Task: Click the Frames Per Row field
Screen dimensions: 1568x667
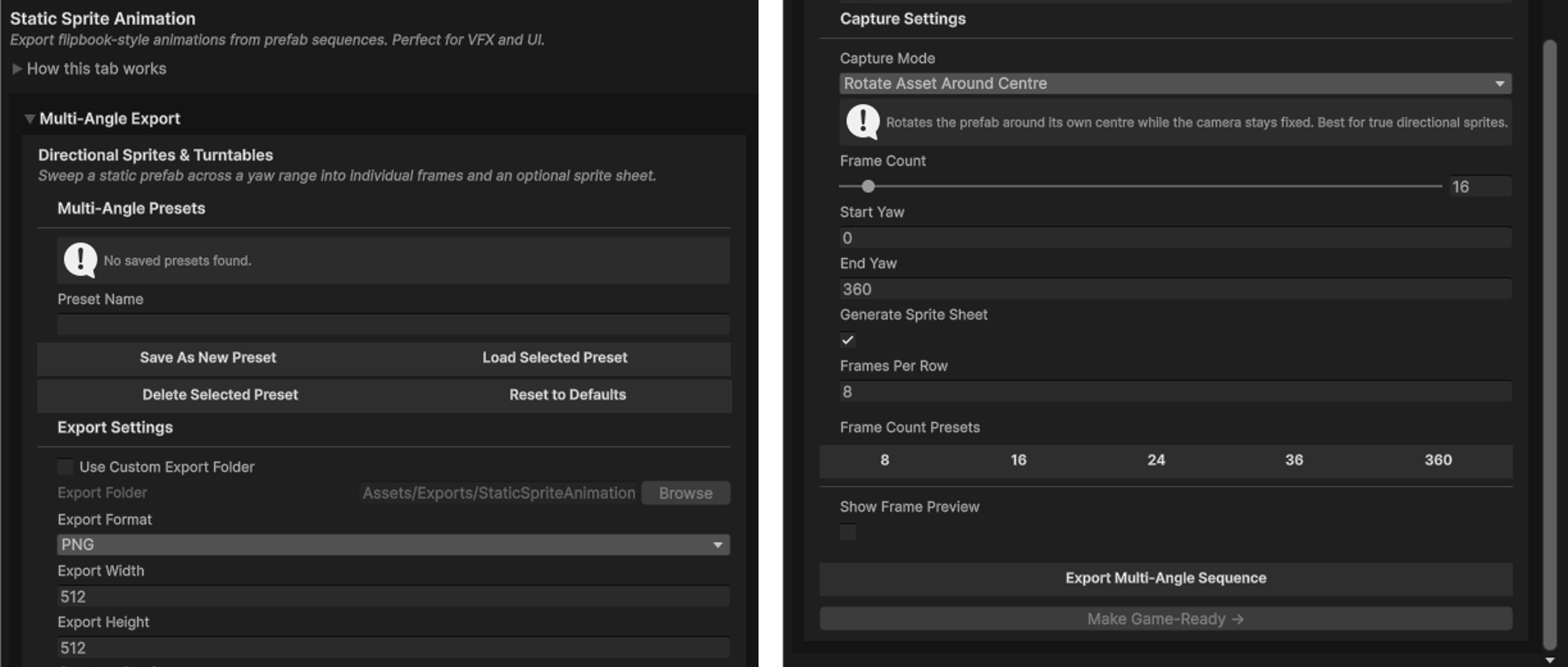Action: [1175, 392]
